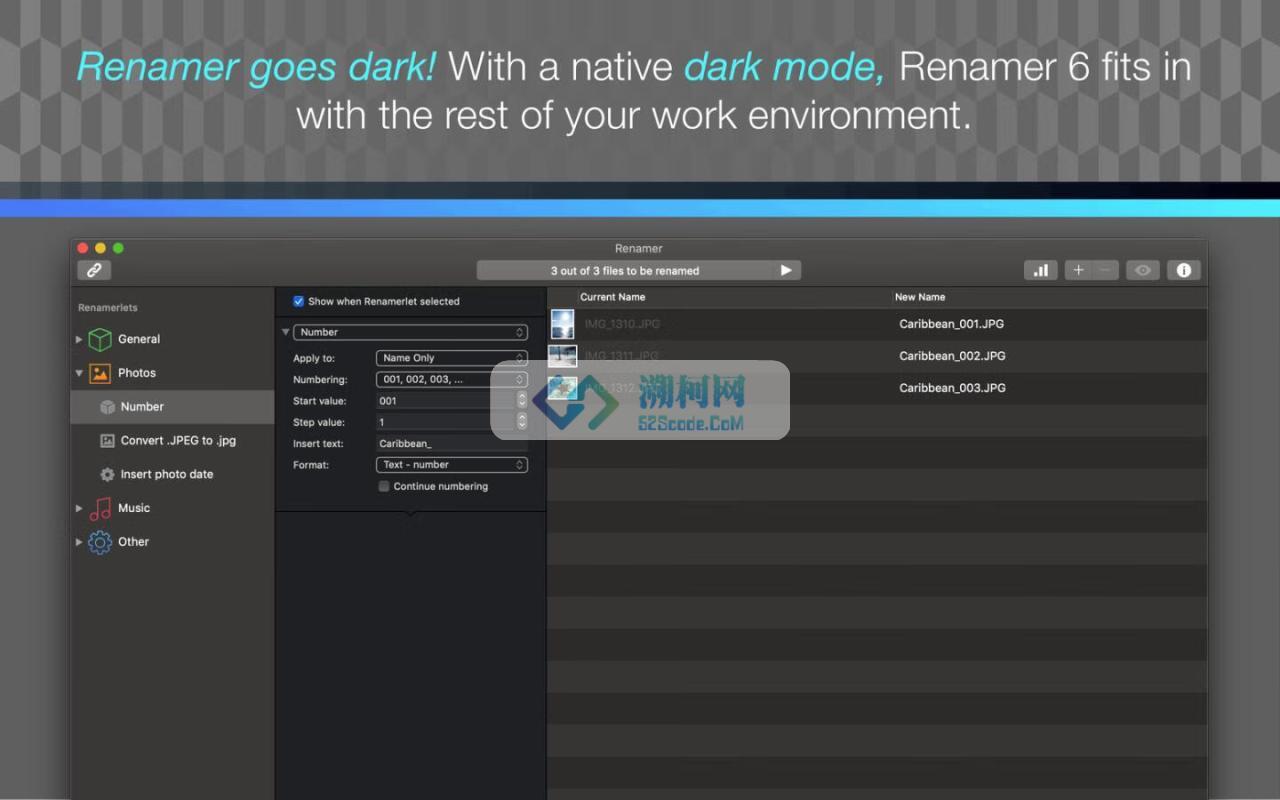Click the minus remove button

click(1105, 270)
